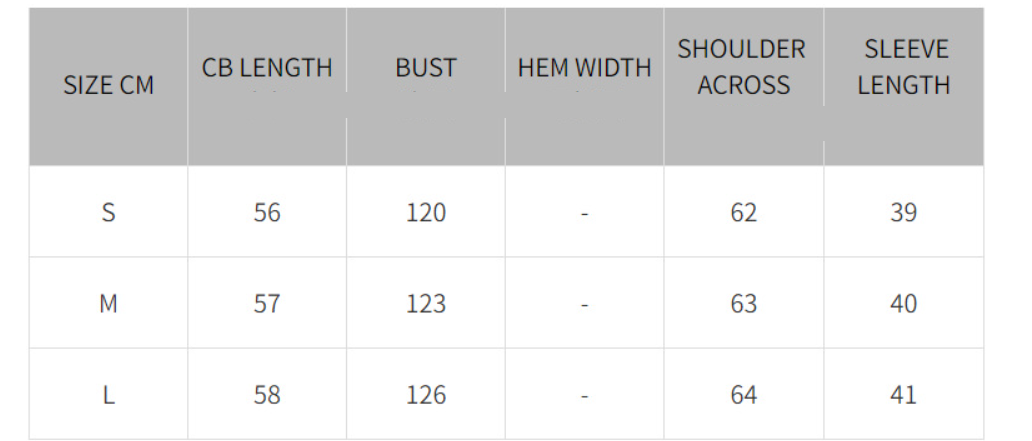The height and width of the screenshot is (441, 1032).
Task: Select size S row label
Action: (109, 212)
